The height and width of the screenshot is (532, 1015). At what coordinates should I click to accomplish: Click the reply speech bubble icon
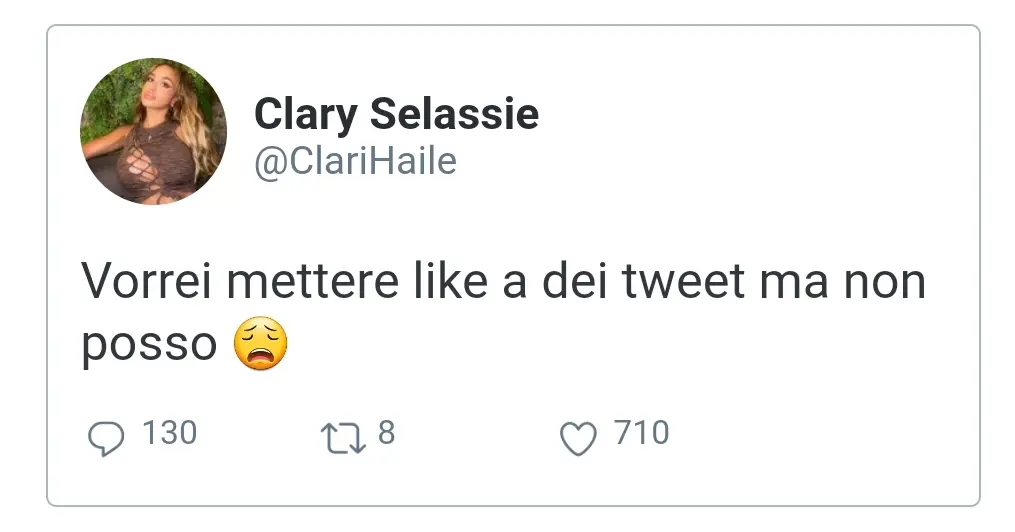point(106,438)
